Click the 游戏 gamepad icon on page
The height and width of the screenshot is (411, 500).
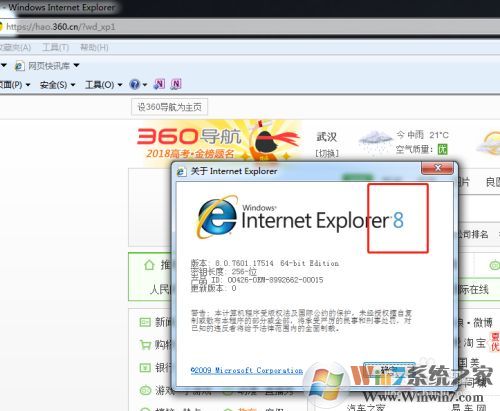tap(145, 390)
